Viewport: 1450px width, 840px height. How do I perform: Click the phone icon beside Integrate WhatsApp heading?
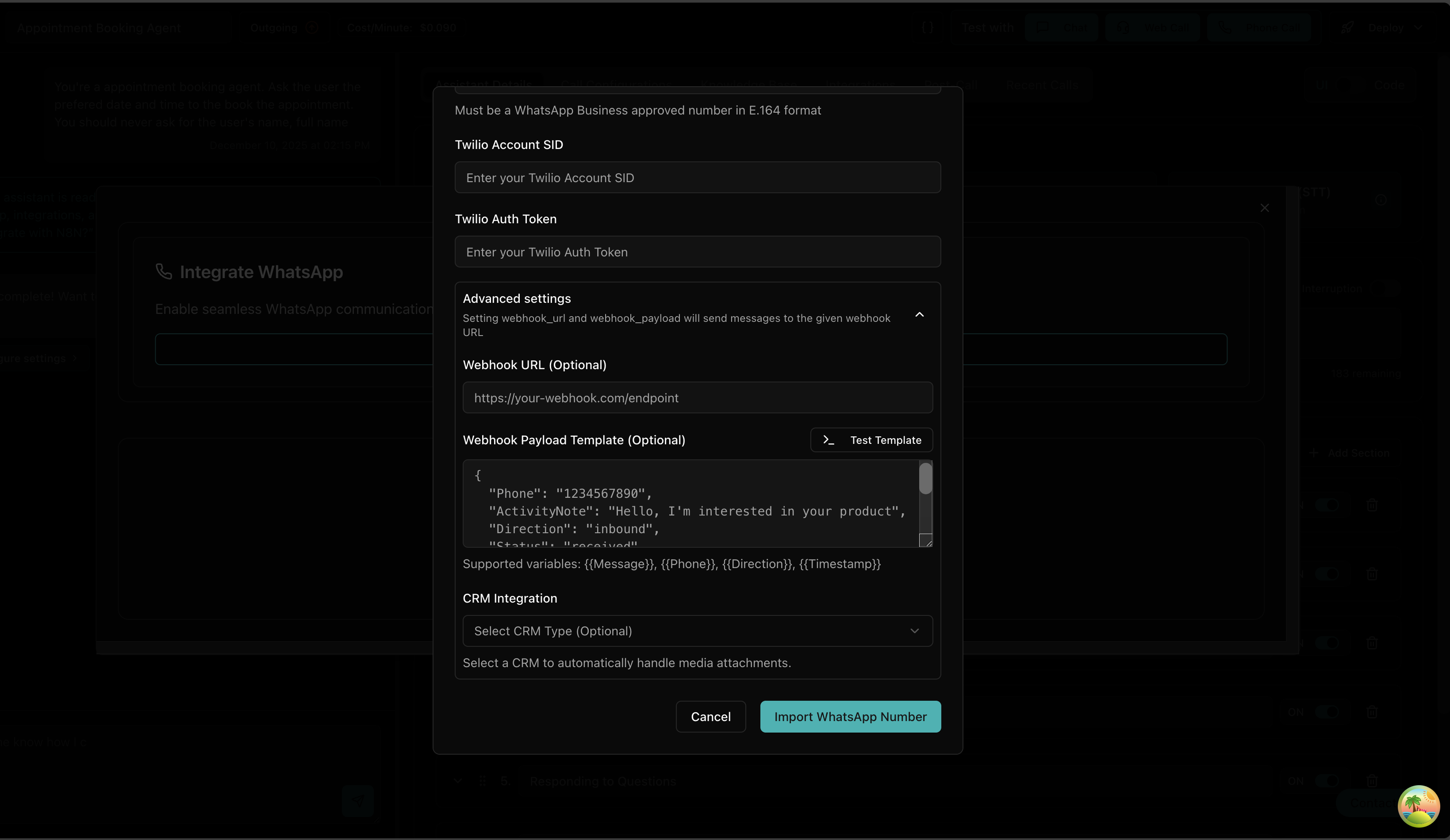[164, 271]
